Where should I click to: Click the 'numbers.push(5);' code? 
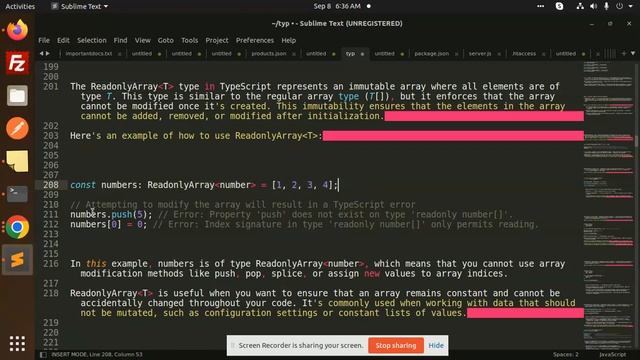(x=111, y=214)
